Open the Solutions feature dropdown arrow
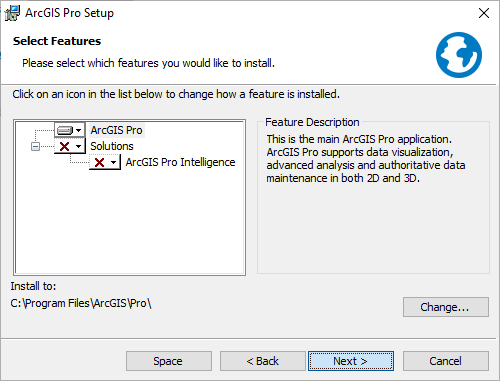Viewport: 500px width, 381px height. (79, 146)
